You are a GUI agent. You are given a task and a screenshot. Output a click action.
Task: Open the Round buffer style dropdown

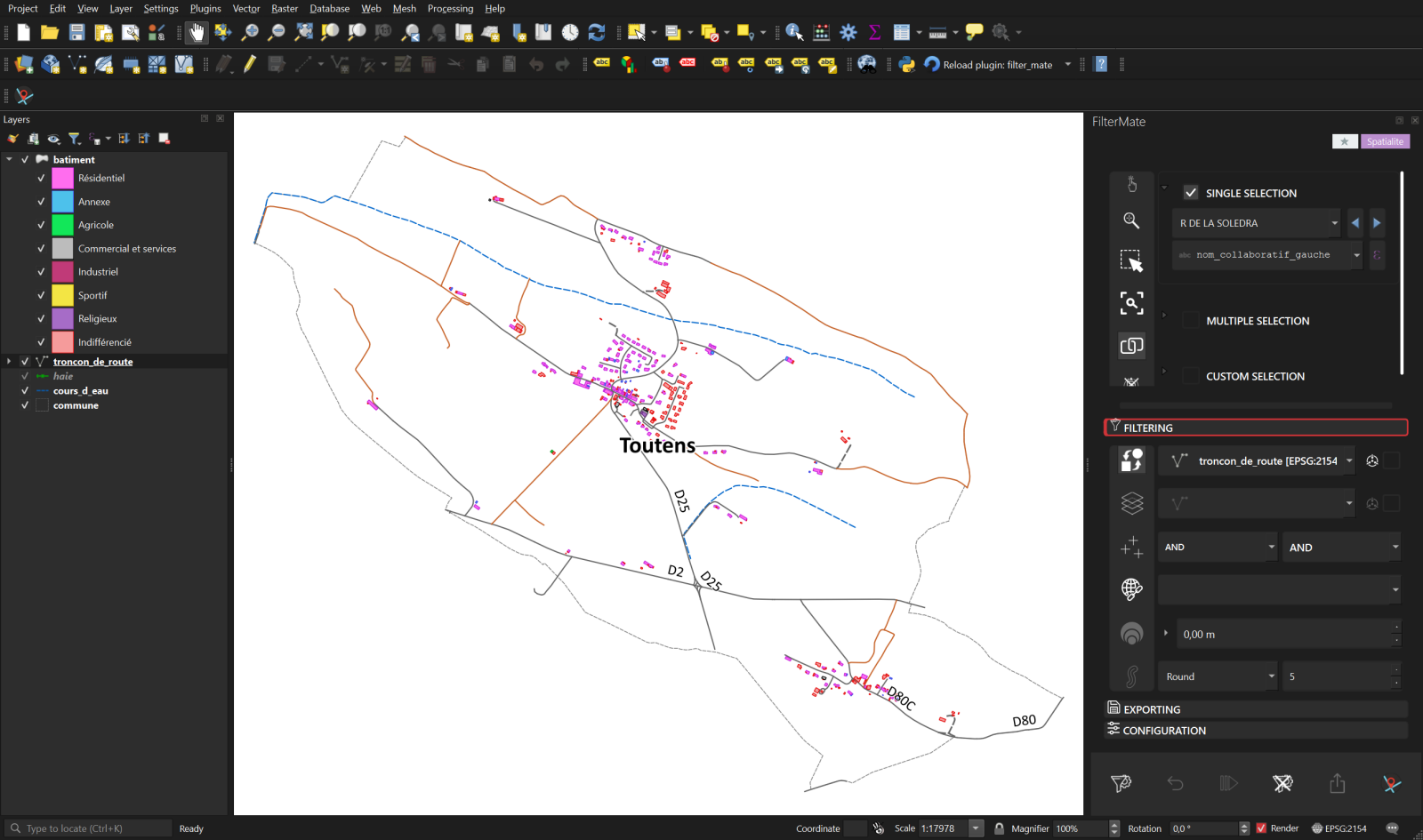coord(1218,676)
